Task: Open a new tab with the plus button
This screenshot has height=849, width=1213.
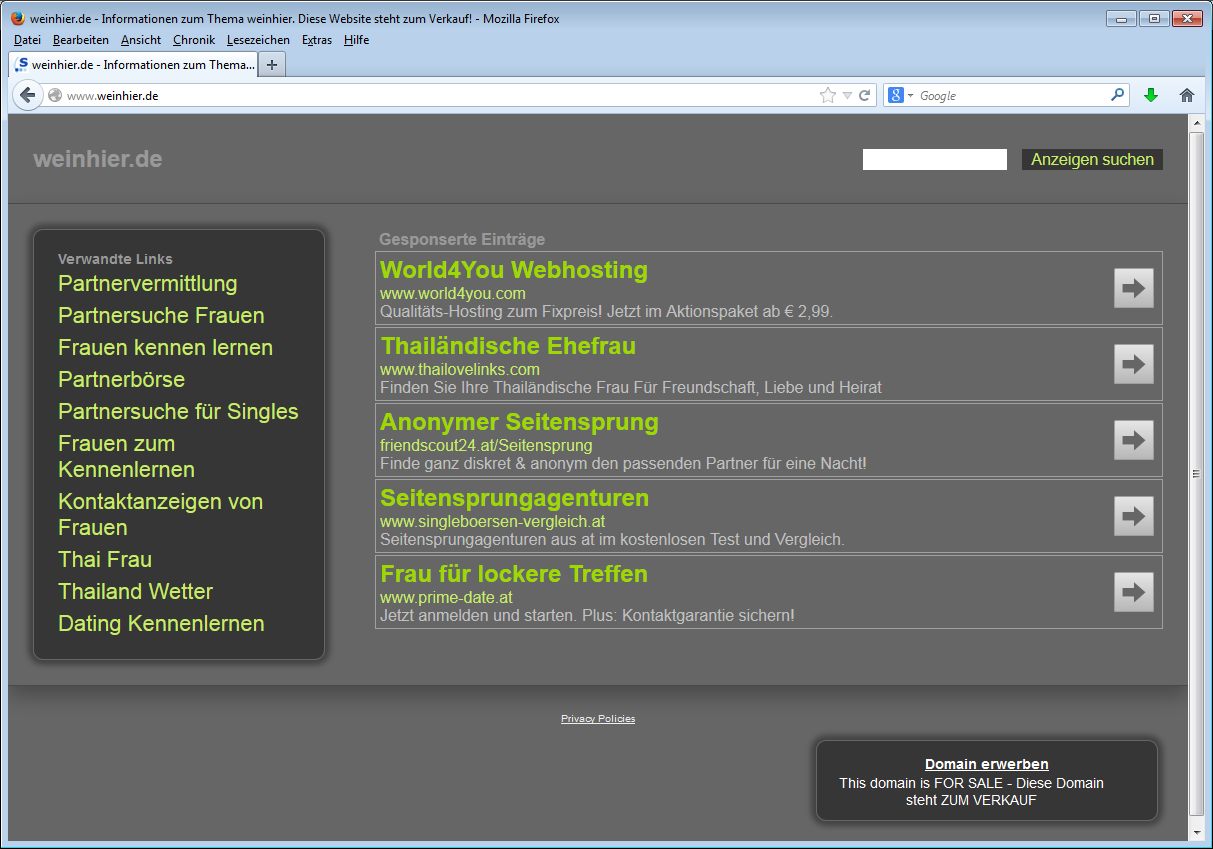Action: coord(271,65)
